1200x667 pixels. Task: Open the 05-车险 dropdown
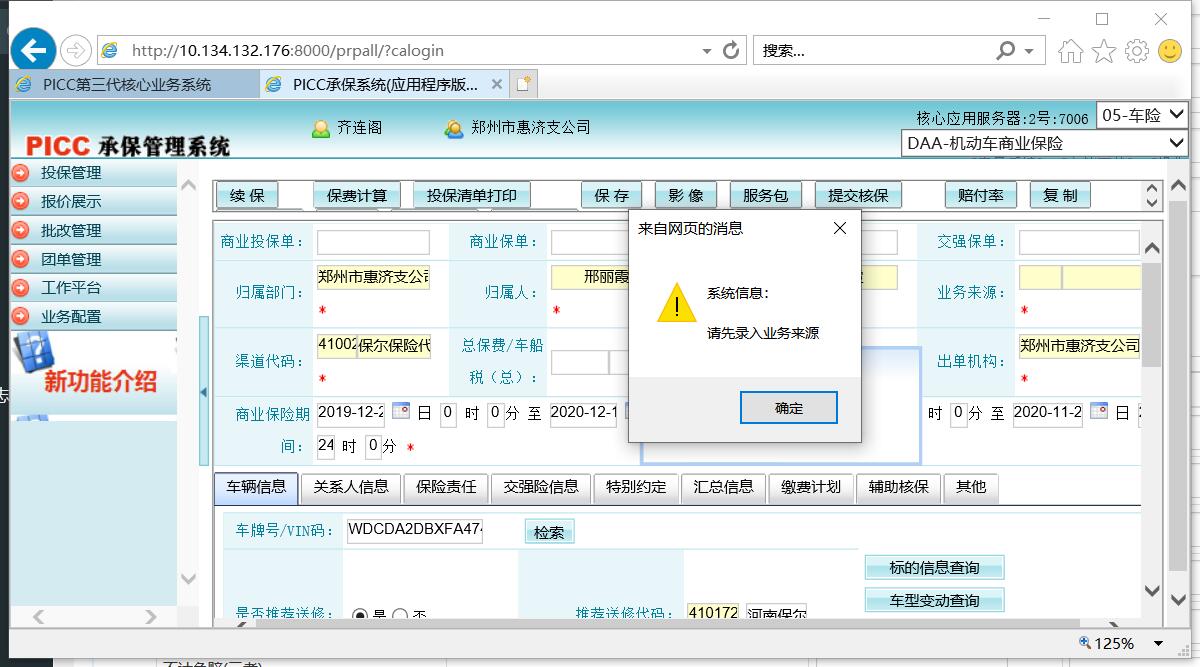pos(1142,115)
